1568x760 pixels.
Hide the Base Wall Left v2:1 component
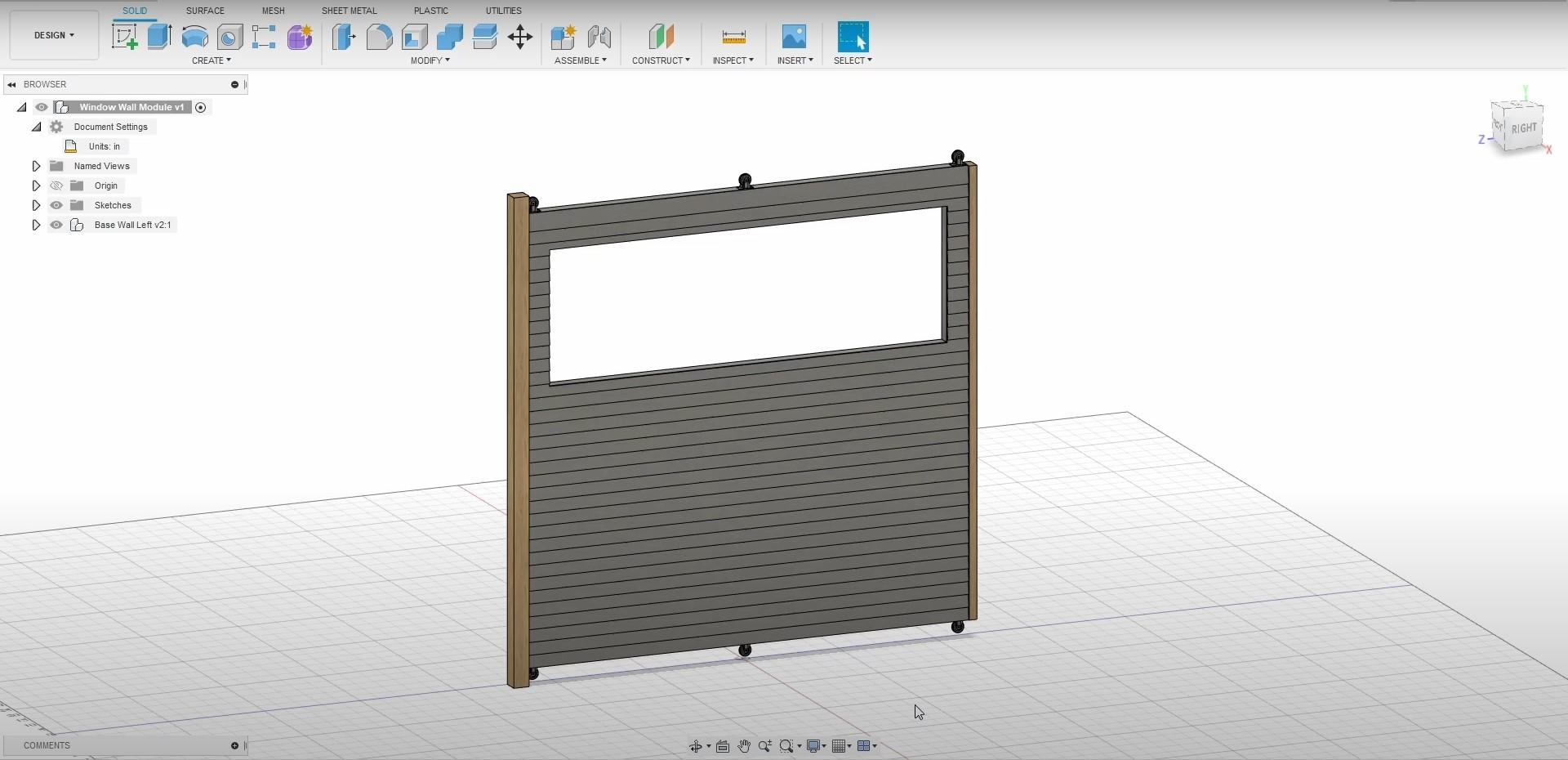[56, 225]
